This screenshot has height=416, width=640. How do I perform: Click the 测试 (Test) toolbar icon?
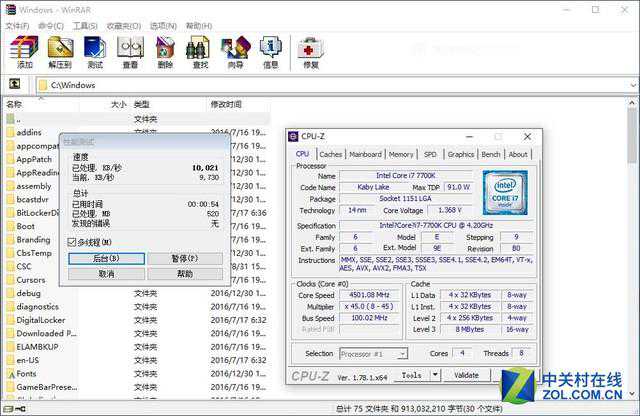click(95, 49)
